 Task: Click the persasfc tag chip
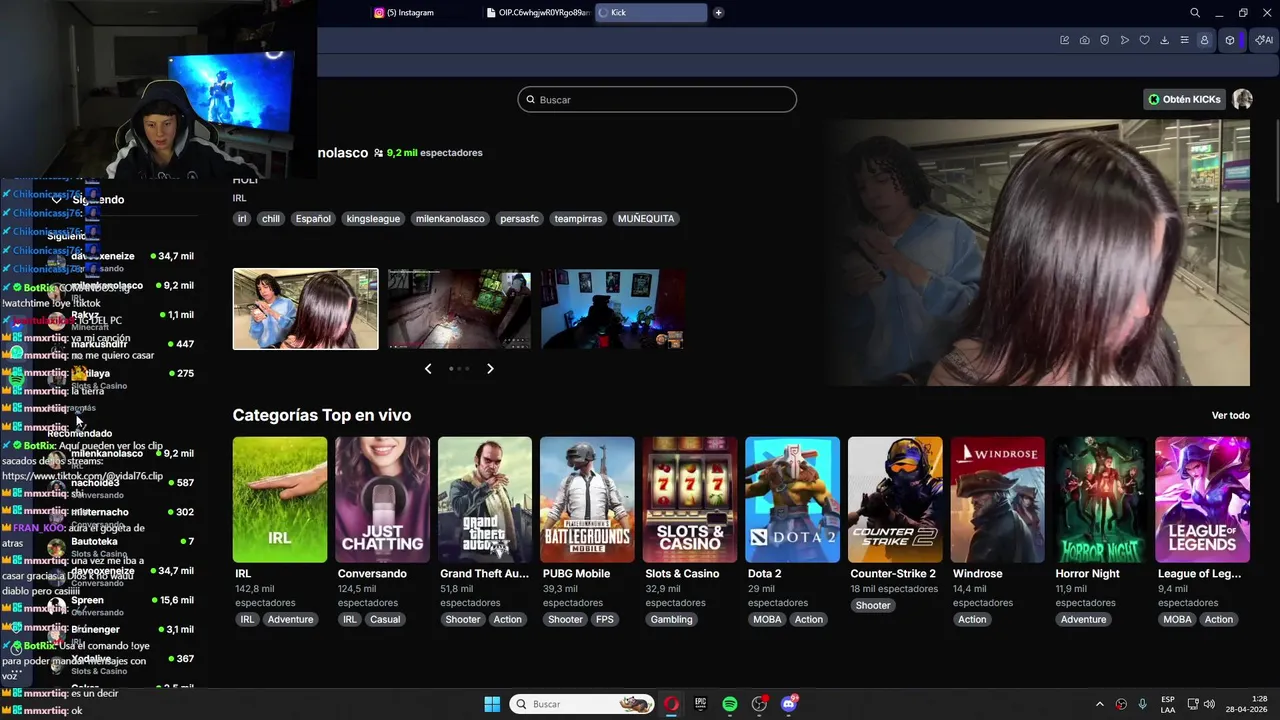(519, 218)
